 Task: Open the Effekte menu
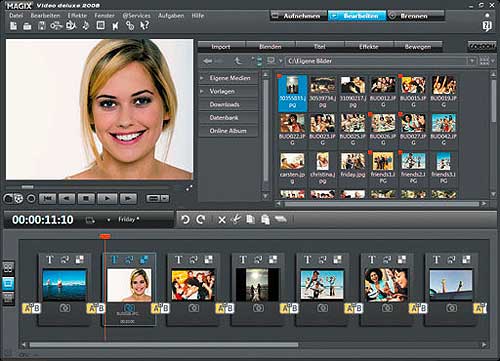pos(77,16)
